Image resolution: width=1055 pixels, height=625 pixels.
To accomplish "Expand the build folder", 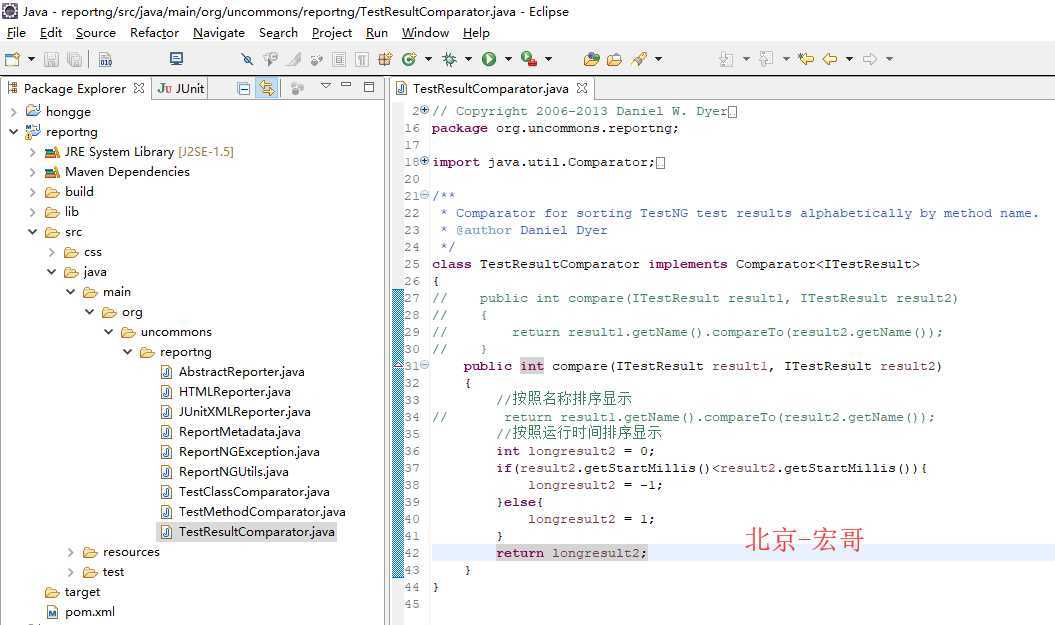I will click(32, 192).
